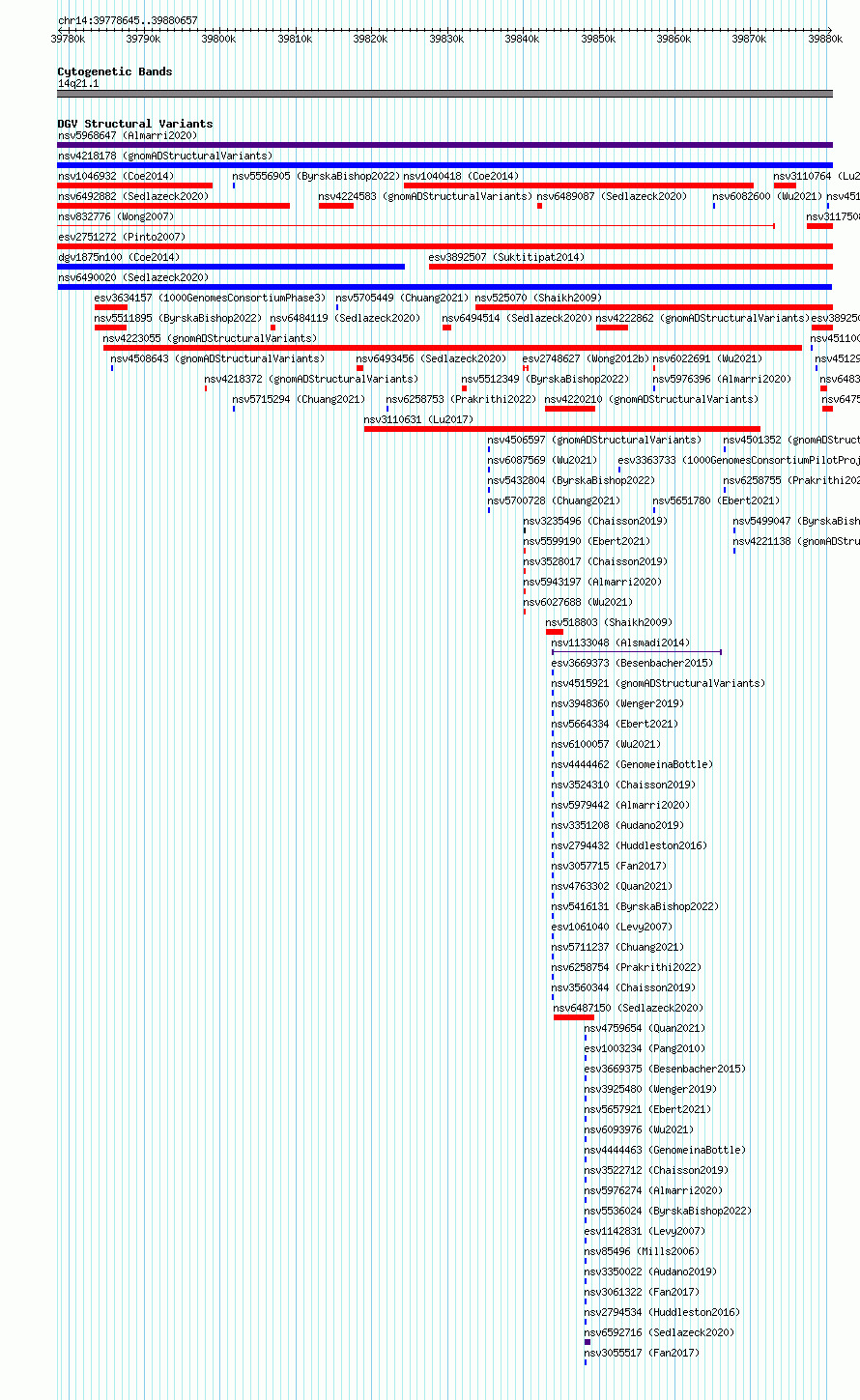Open nsv5715294 (Chuang2021) label
Screen dimensions: 860x1400
pyautogui.click(x=300, y=399)
